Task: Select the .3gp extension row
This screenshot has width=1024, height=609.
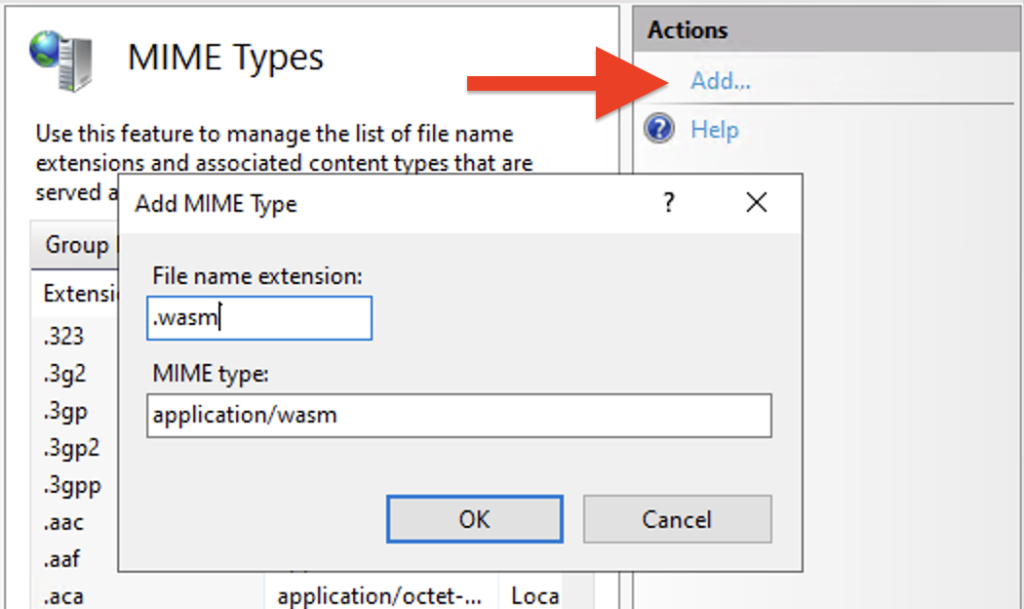Action: 65,411
